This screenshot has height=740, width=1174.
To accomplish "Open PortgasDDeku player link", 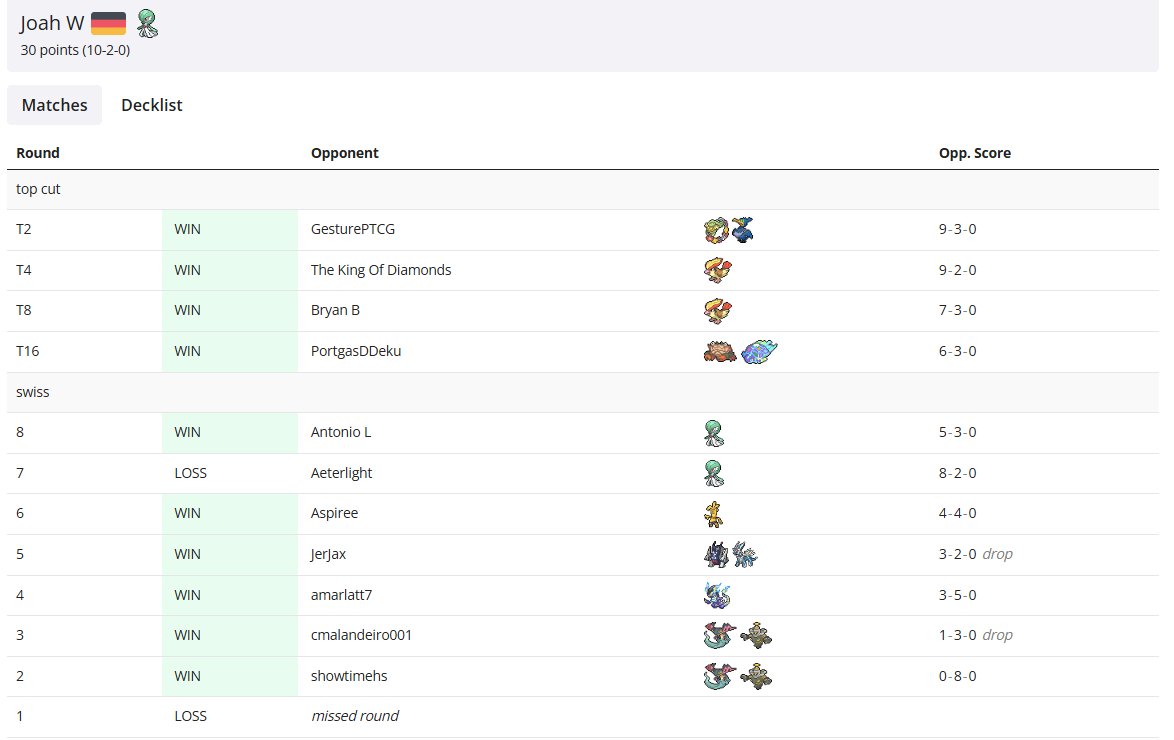I will click(356, 351).
